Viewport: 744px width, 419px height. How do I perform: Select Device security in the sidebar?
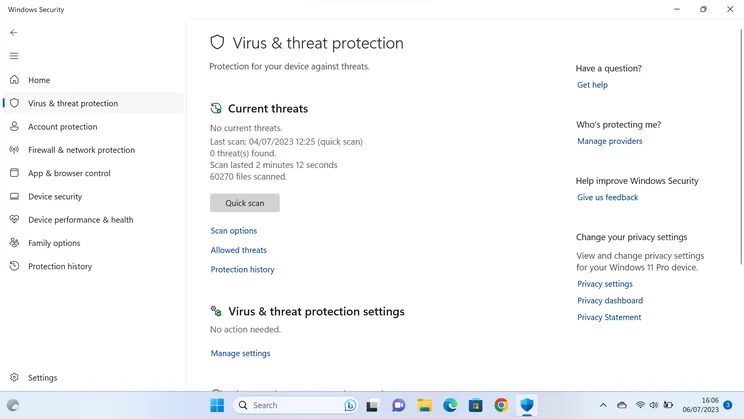(x=55, y=196)
